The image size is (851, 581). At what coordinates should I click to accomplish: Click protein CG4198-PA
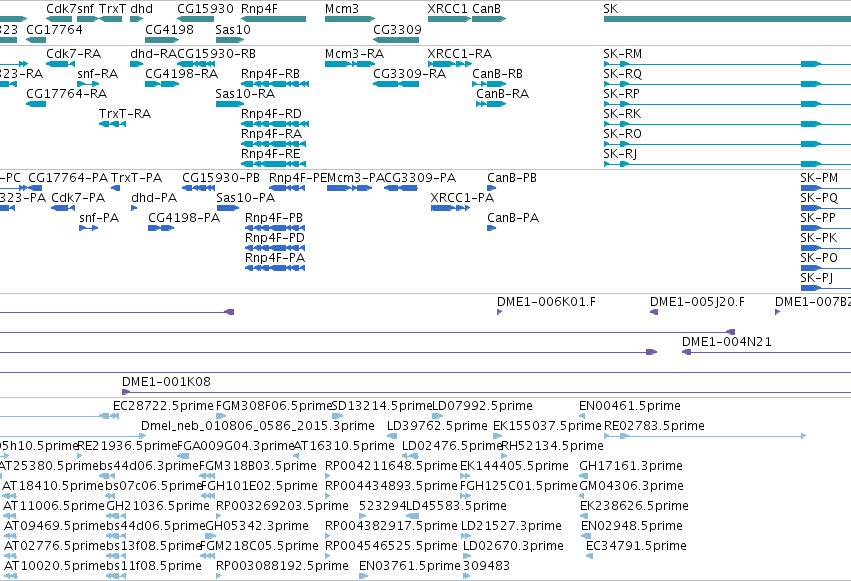pos(184,218)
